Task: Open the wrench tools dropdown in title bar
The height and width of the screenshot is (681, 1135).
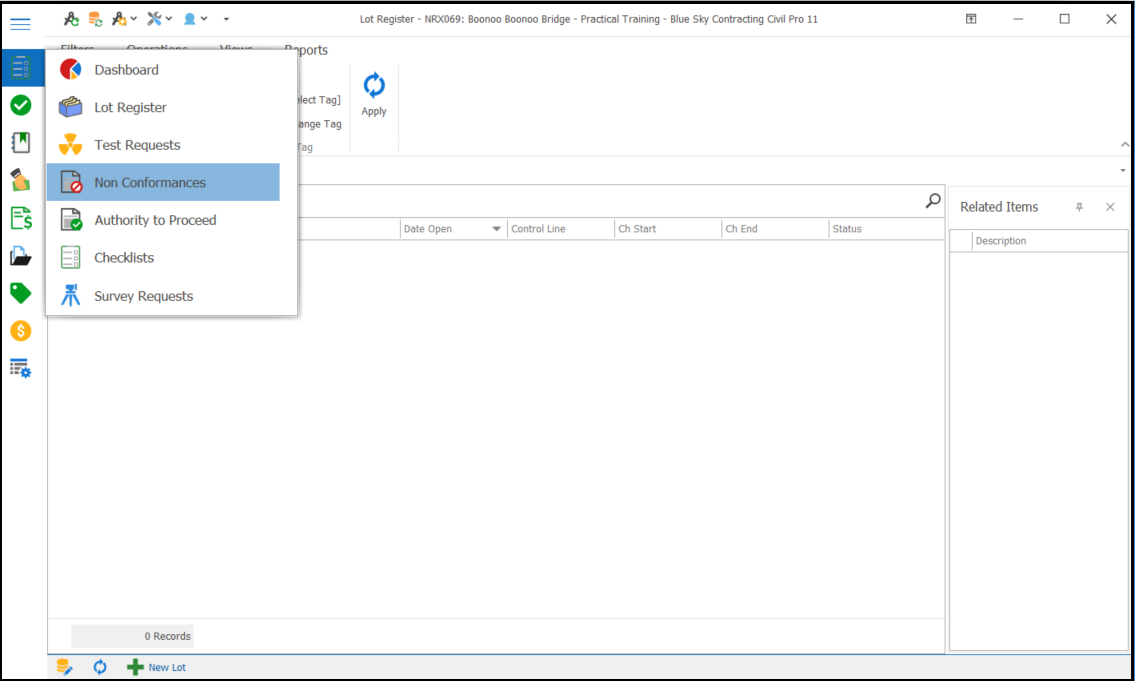Action: click(x=159, y=19)
